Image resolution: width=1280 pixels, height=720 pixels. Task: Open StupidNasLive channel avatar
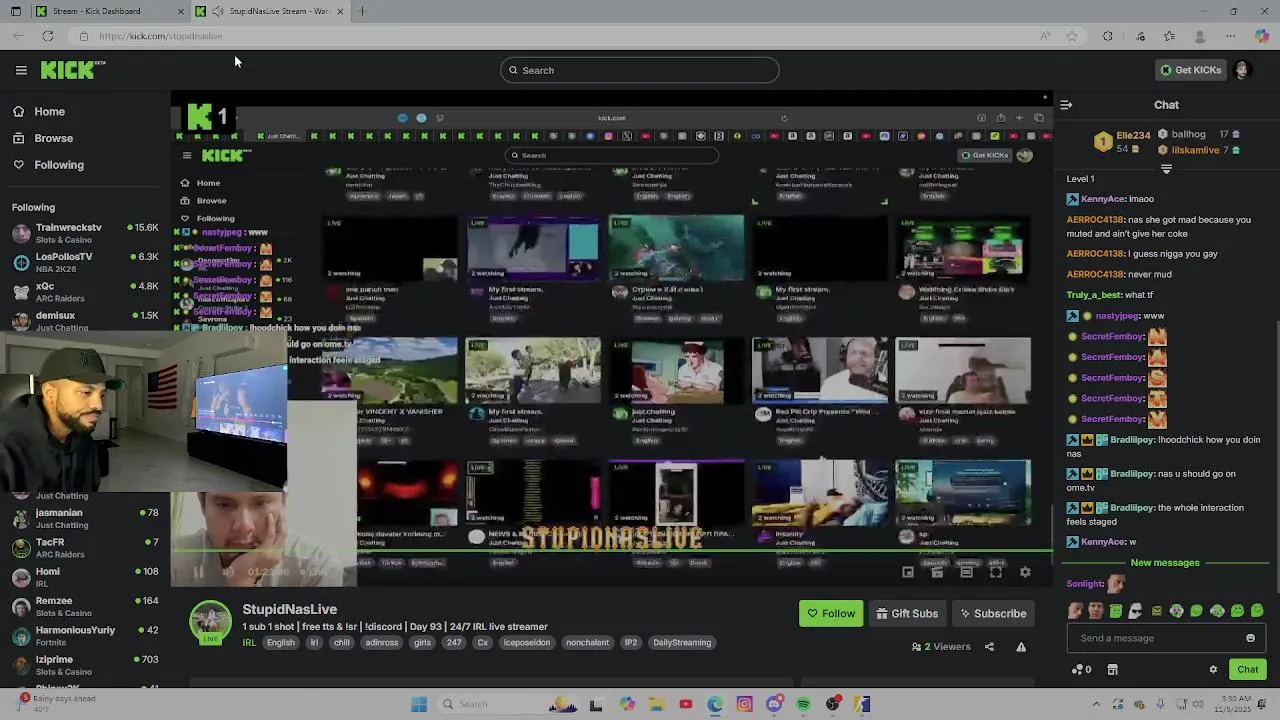(x=211, y=621)
